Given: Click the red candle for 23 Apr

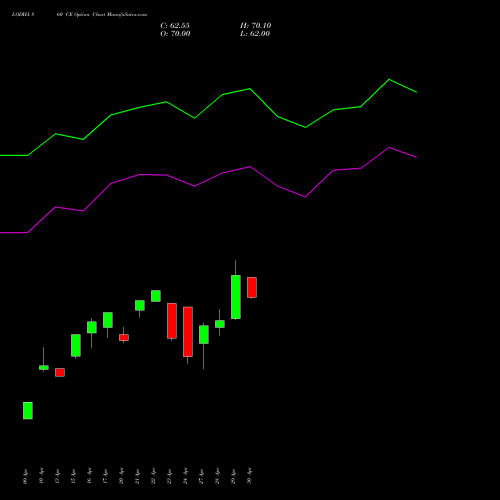Looking at the screenshot, I should pos(172,321).
